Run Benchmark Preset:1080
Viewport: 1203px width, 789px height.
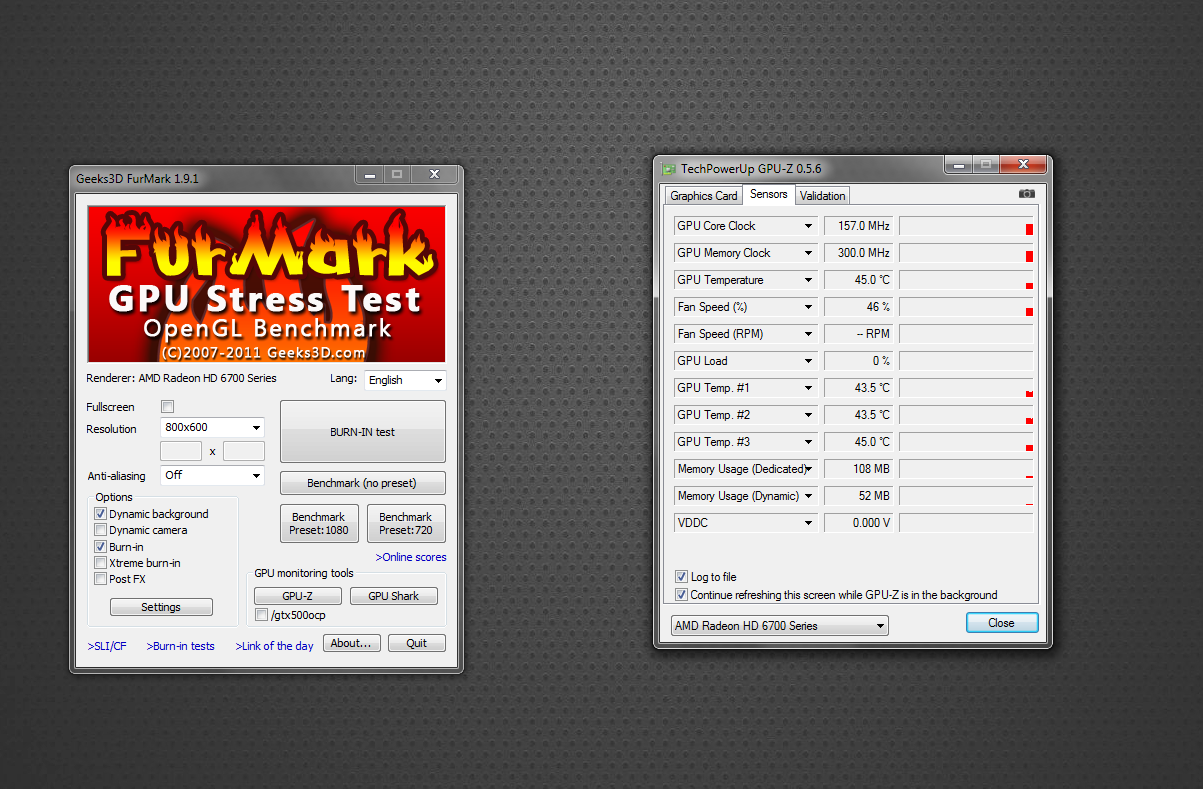(319, 524)
